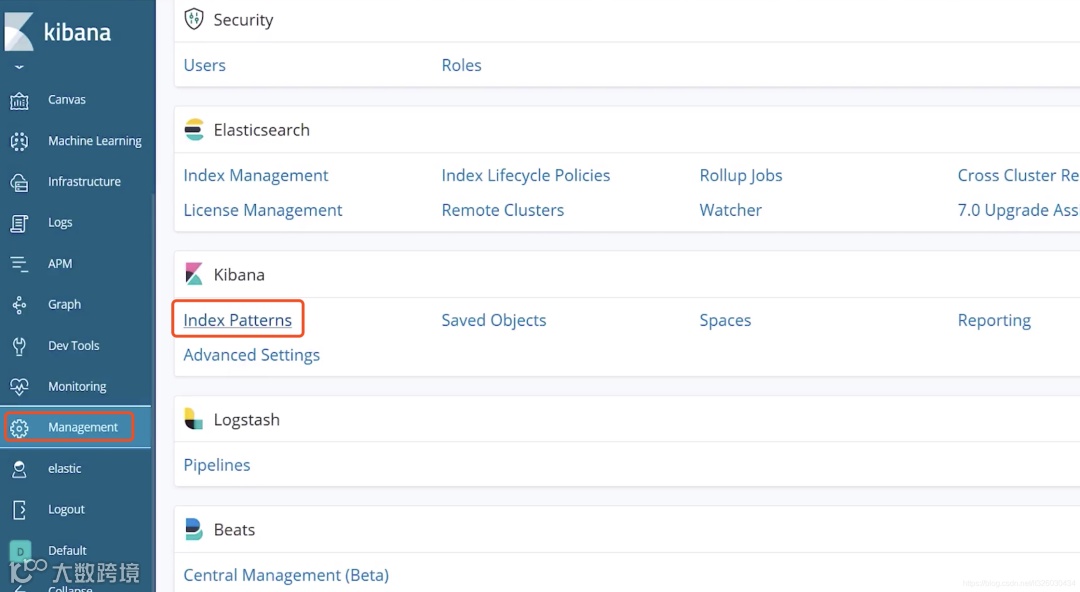Viewport: 1080px width, 592px height.
Task: Open Pipelines under Logstash
Action: tap(217, 465)
